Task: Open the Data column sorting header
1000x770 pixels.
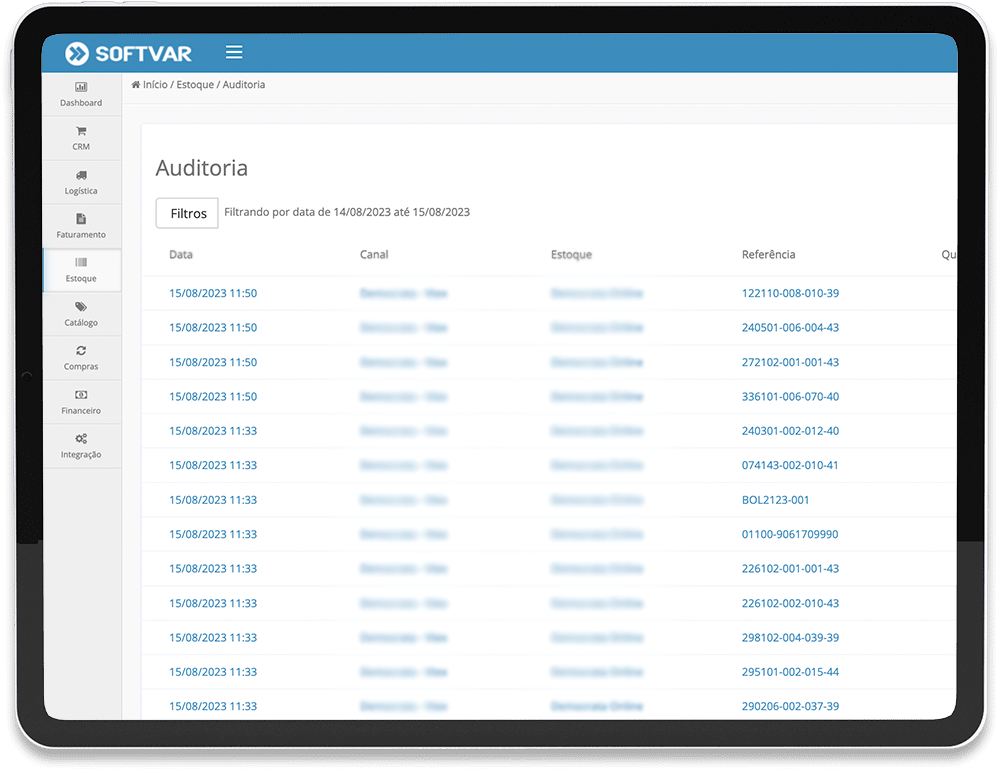Action: click(x=180, y=254)
